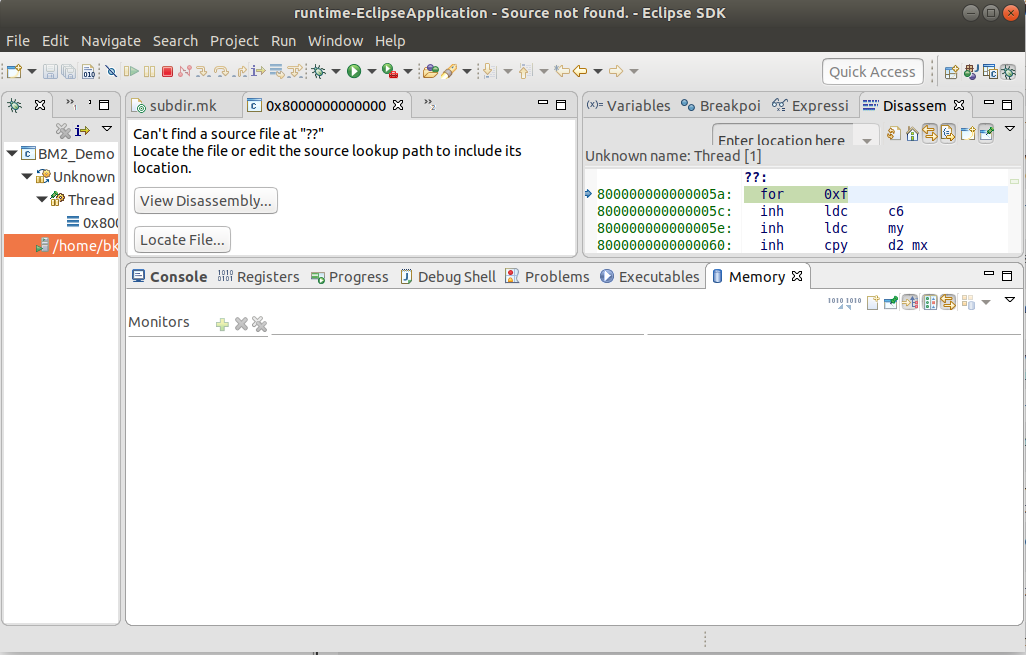This screenshot has height=655, width=1026.
Task: Open the External Tools dropdown arrow
Action: (x=408, y=71)
